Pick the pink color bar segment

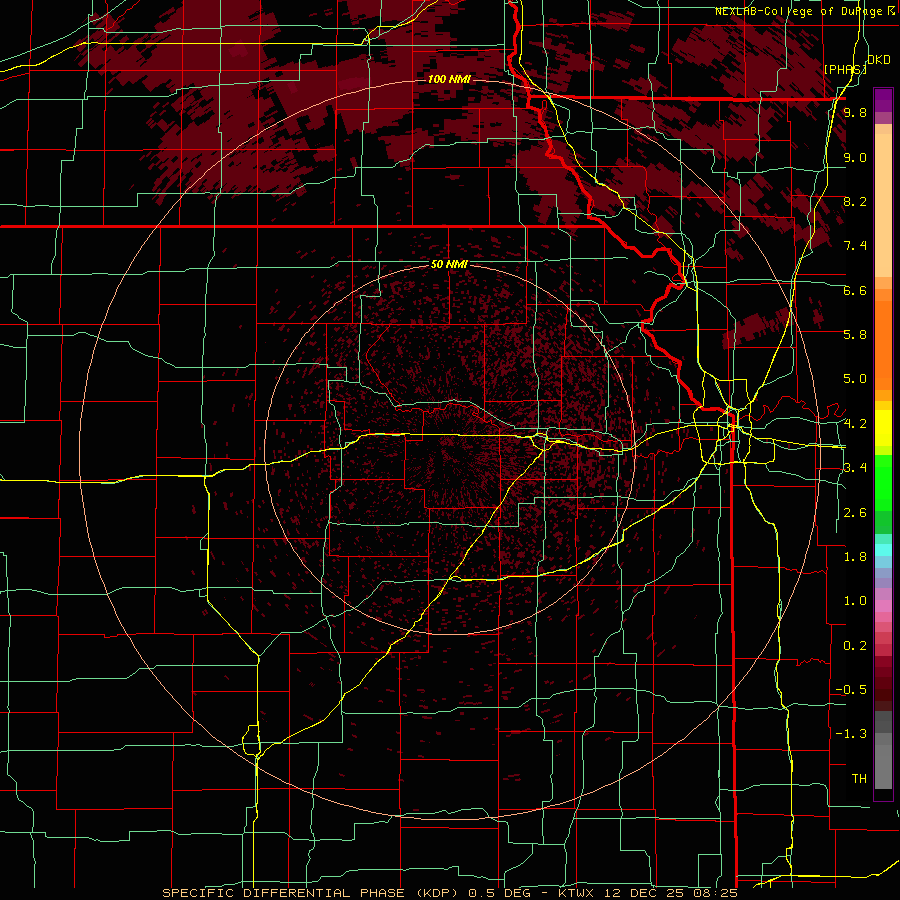click(883, 606)
